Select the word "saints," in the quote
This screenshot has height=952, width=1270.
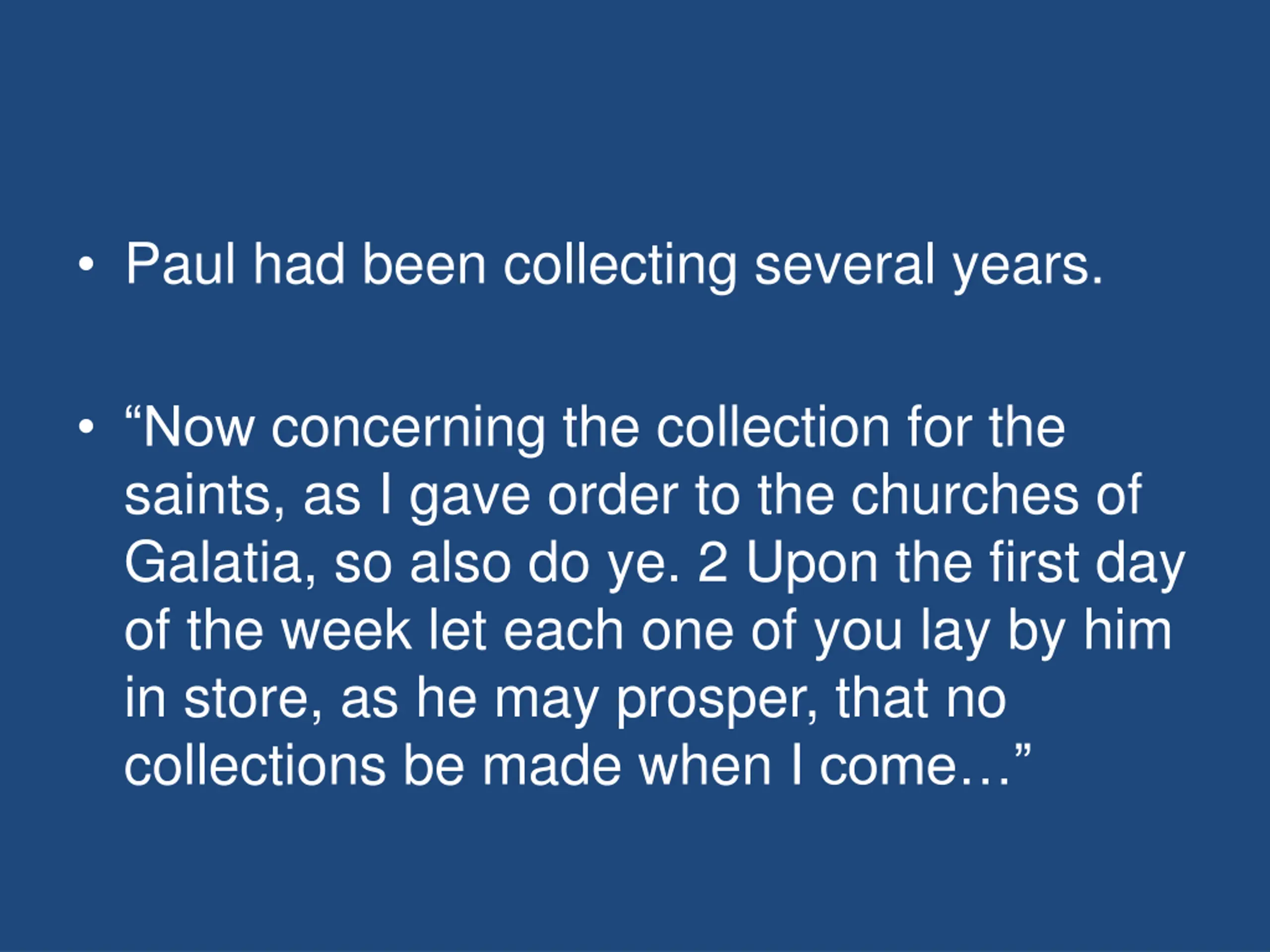click(204, 495)
